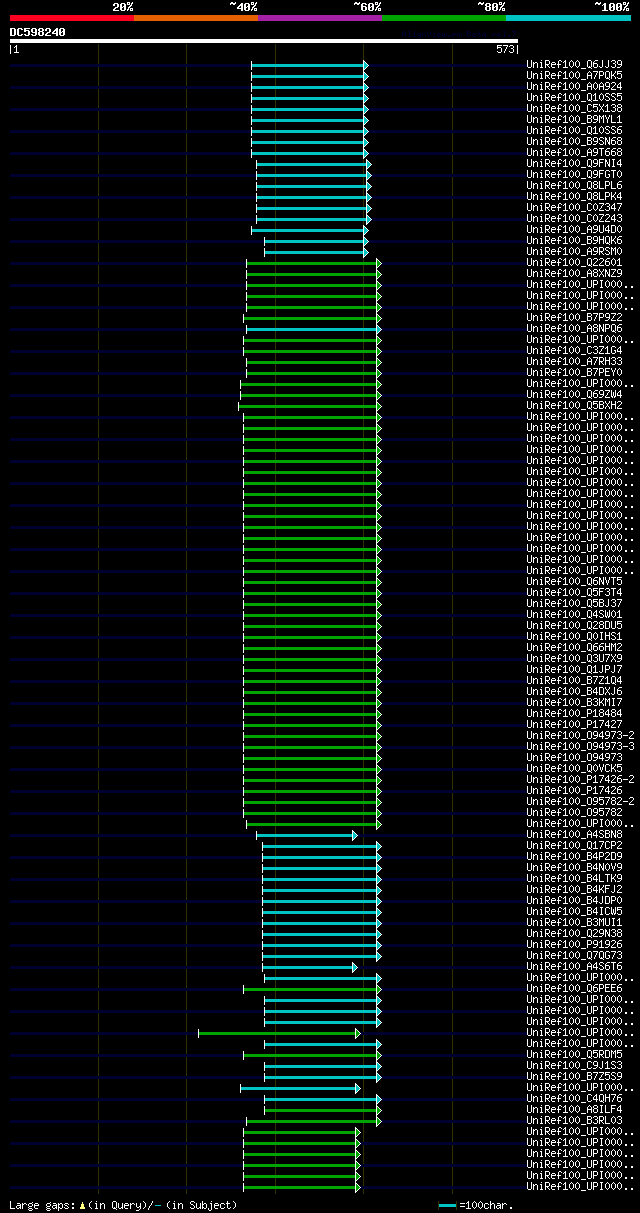
Task: Select the UniRef100_P91926 label
Action: click(574, 944)
